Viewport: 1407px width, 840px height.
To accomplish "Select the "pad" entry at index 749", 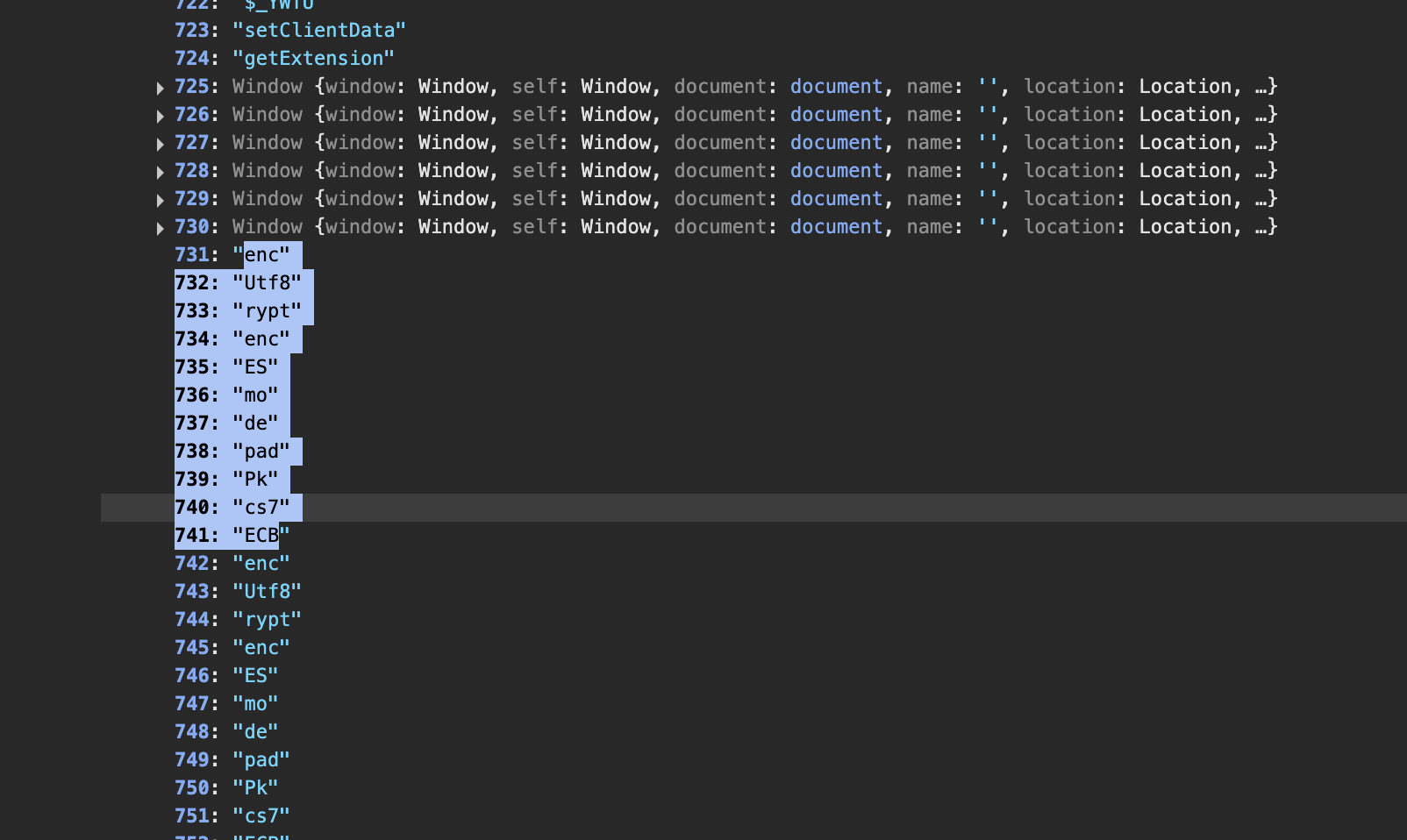I will [261, 760].
